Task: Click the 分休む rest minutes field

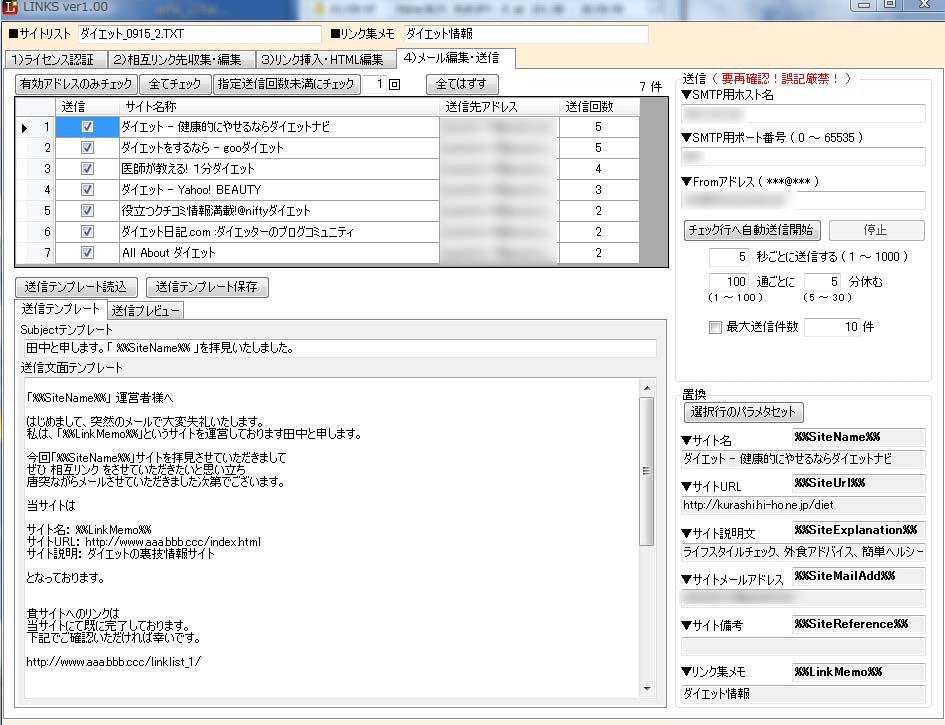Action: pos(823,282)
